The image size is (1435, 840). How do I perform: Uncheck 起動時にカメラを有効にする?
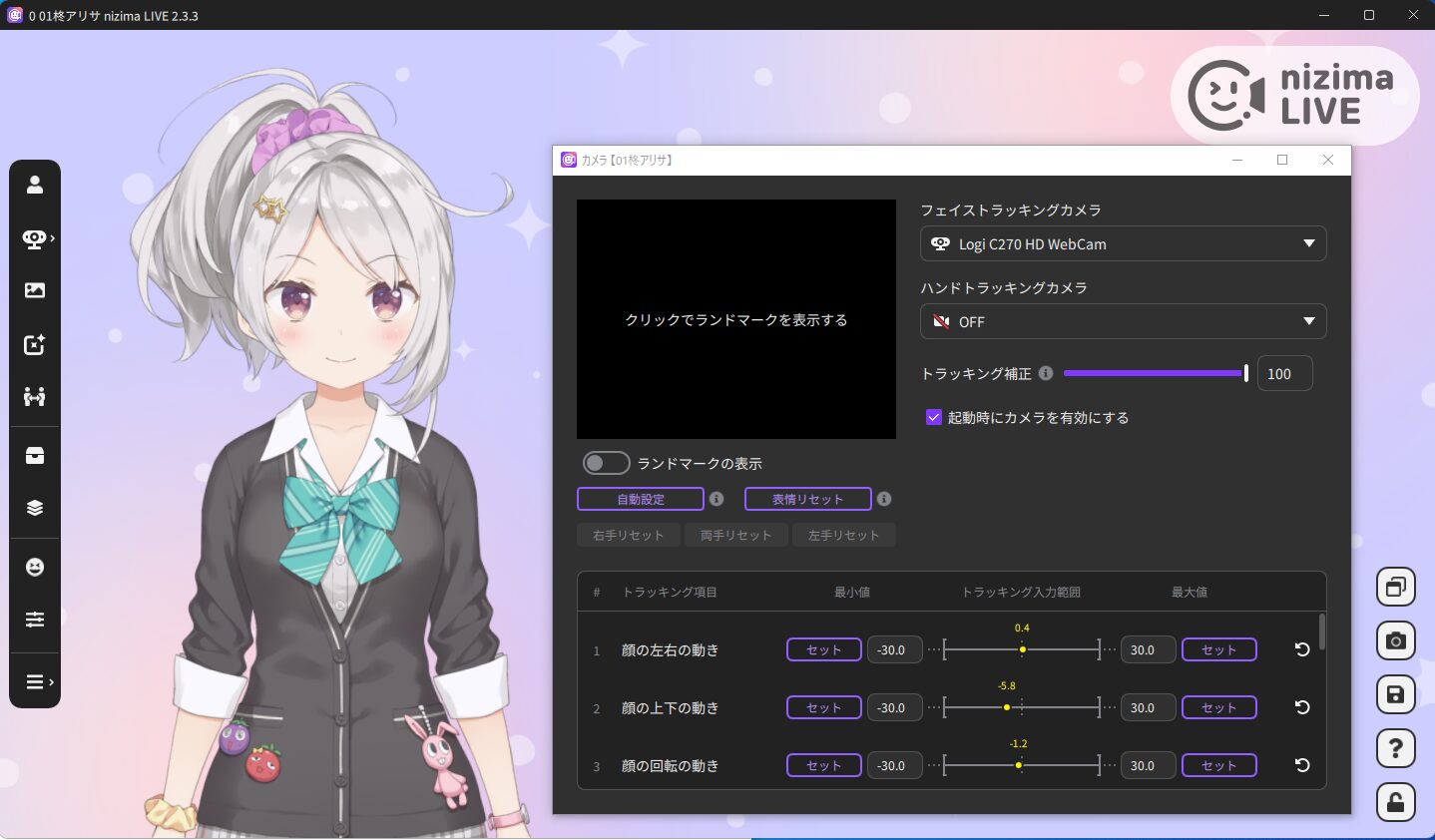[x=933, y=417]
